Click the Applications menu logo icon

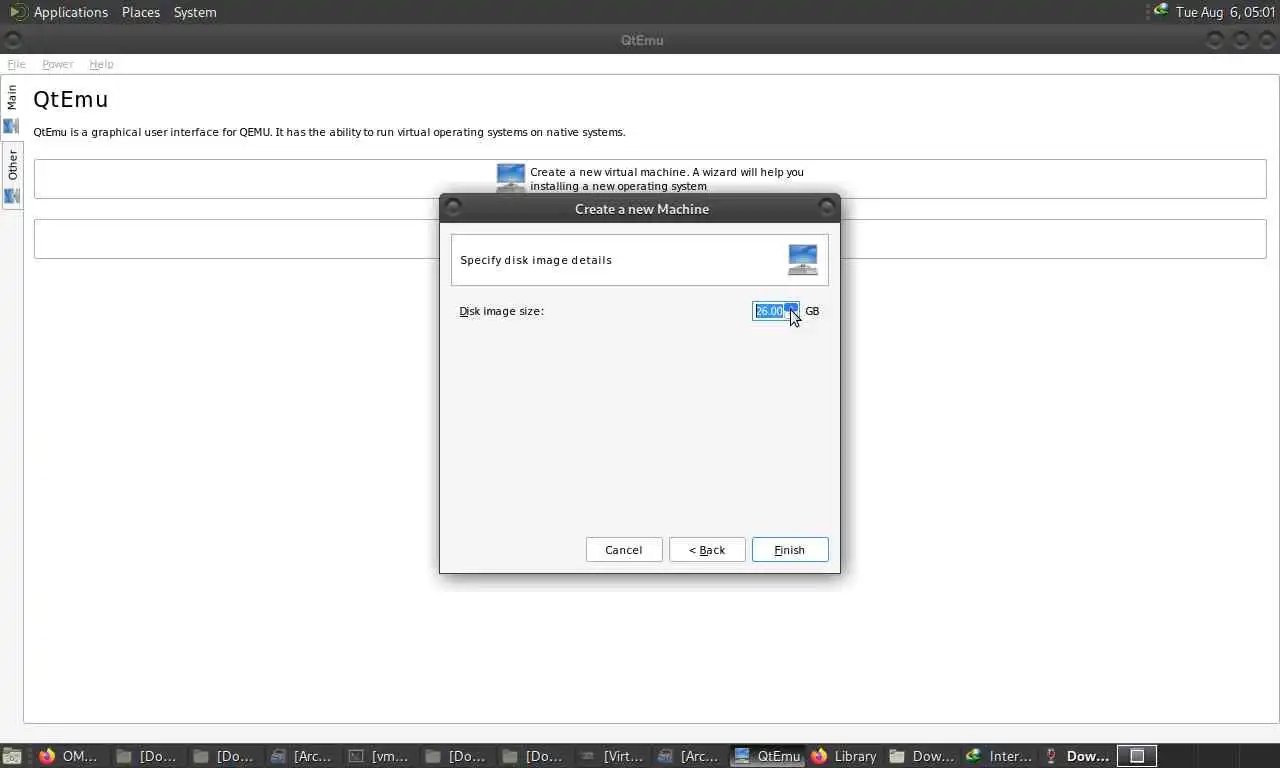18,12
